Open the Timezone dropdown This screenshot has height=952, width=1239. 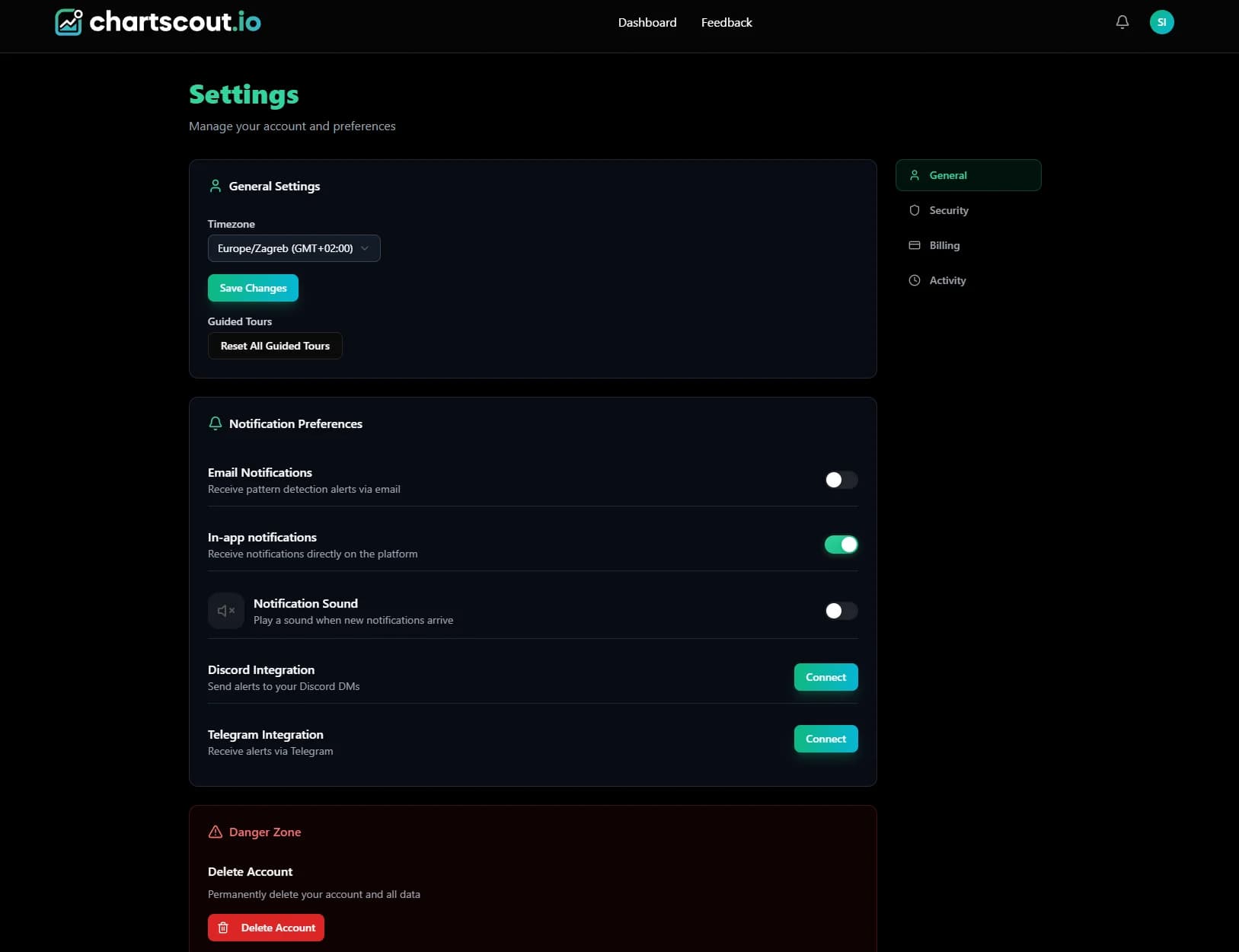(x=294, y=248)
